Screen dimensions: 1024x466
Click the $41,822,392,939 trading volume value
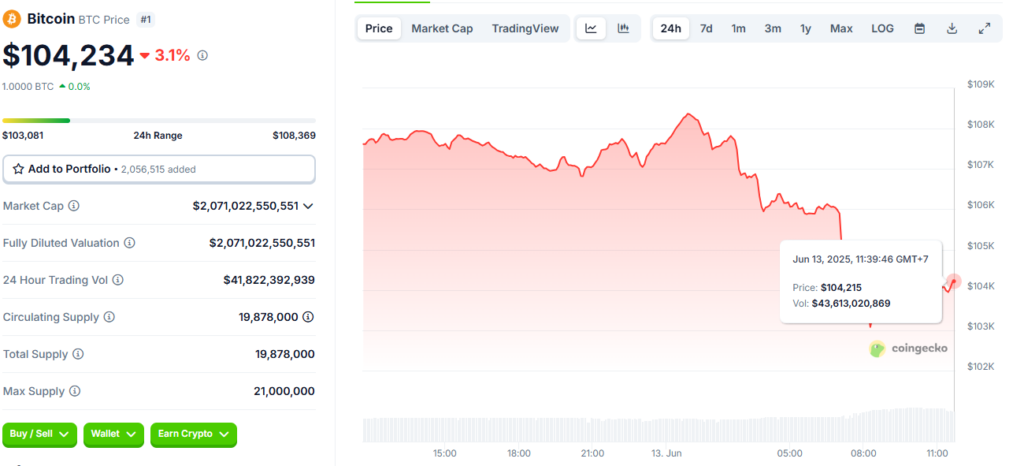(269, 281)
